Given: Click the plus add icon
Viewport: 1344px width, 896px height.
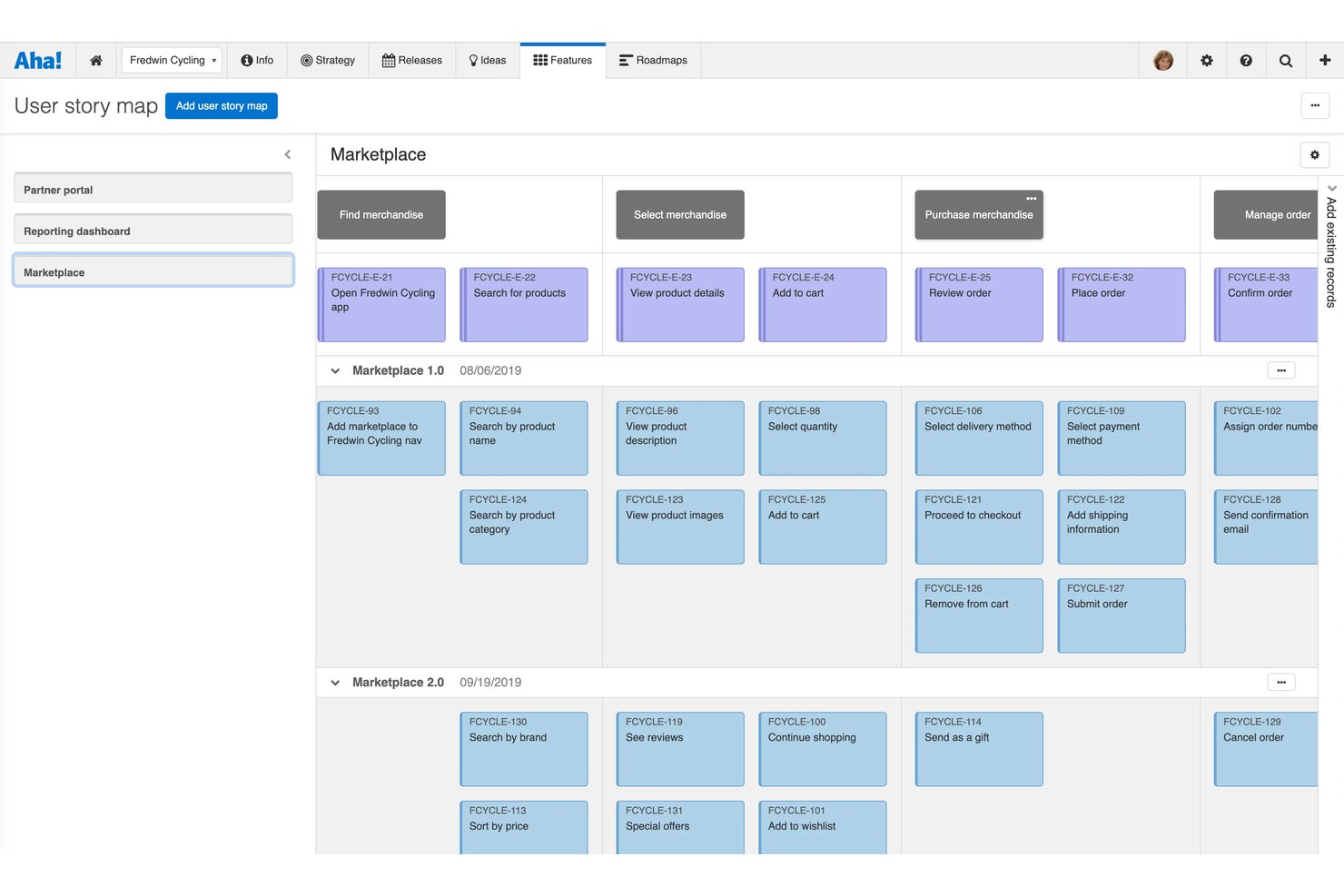Looking at the screenshot, I should click(1325, 60).
